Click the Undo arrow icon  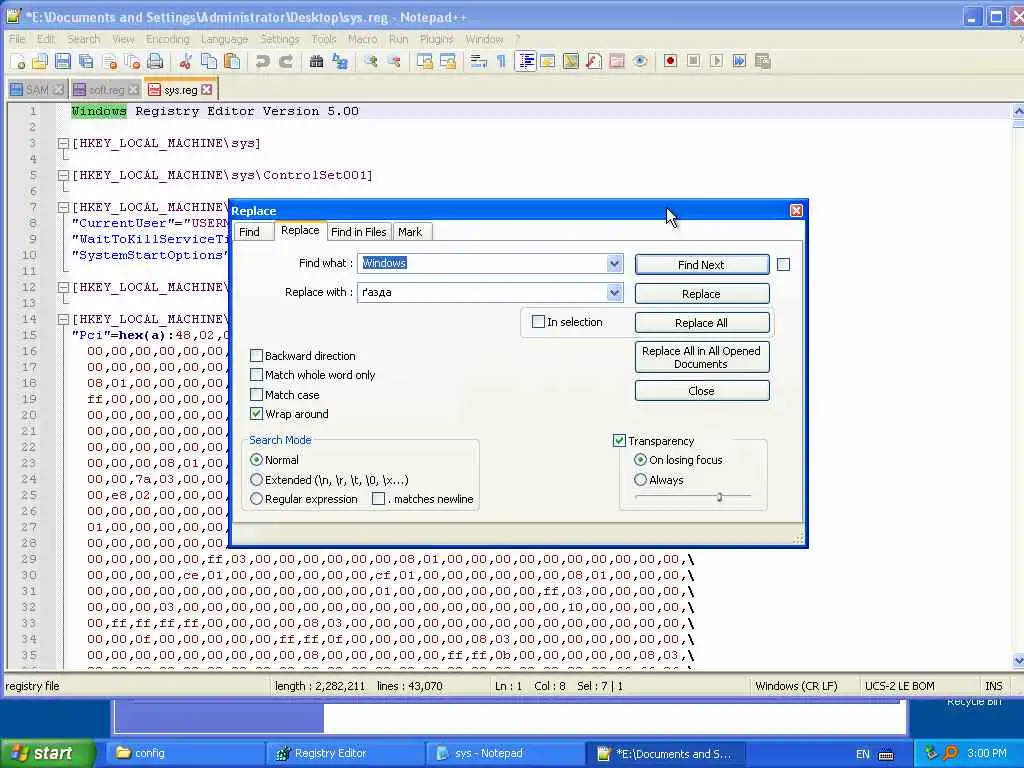point(263,61)
